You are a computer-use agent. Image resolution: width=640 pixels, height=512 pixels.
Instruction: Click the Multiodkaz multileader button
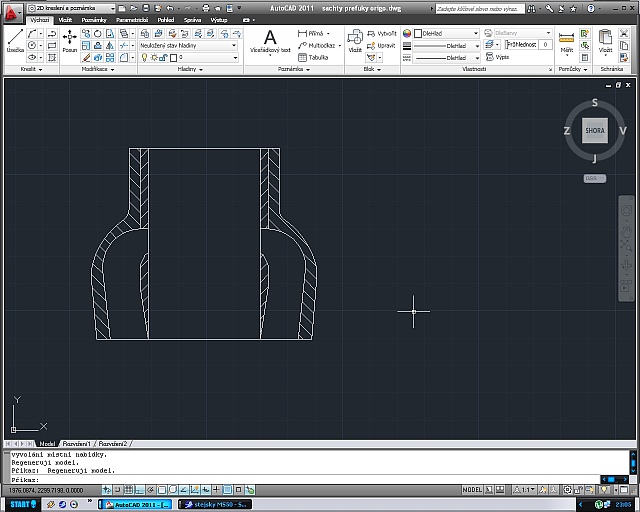pyautogui.click(x=319, y=45)
